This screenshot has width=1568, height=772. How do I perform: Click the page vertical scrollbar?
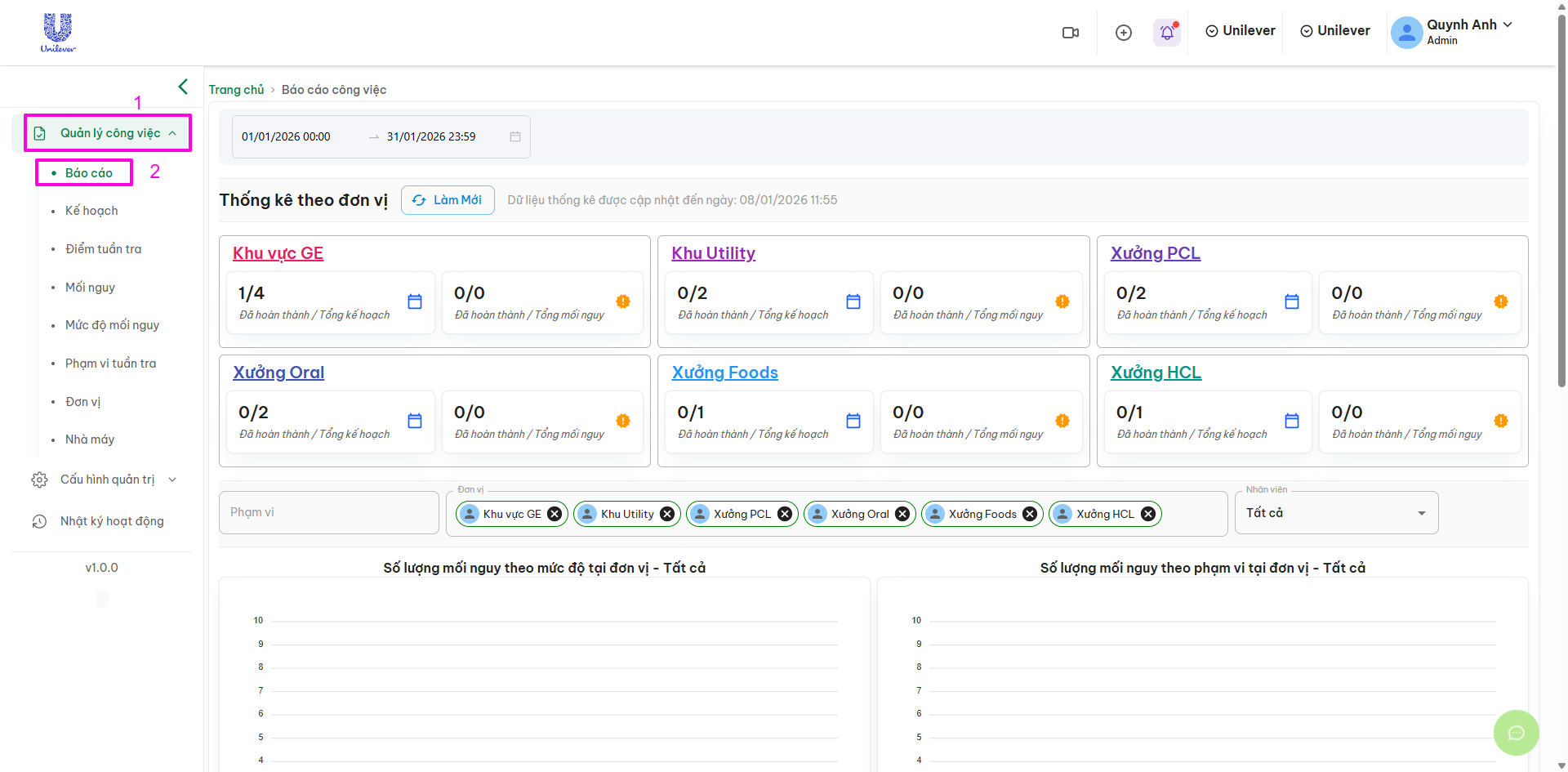pyautogui.click(x=1561, y=245)
